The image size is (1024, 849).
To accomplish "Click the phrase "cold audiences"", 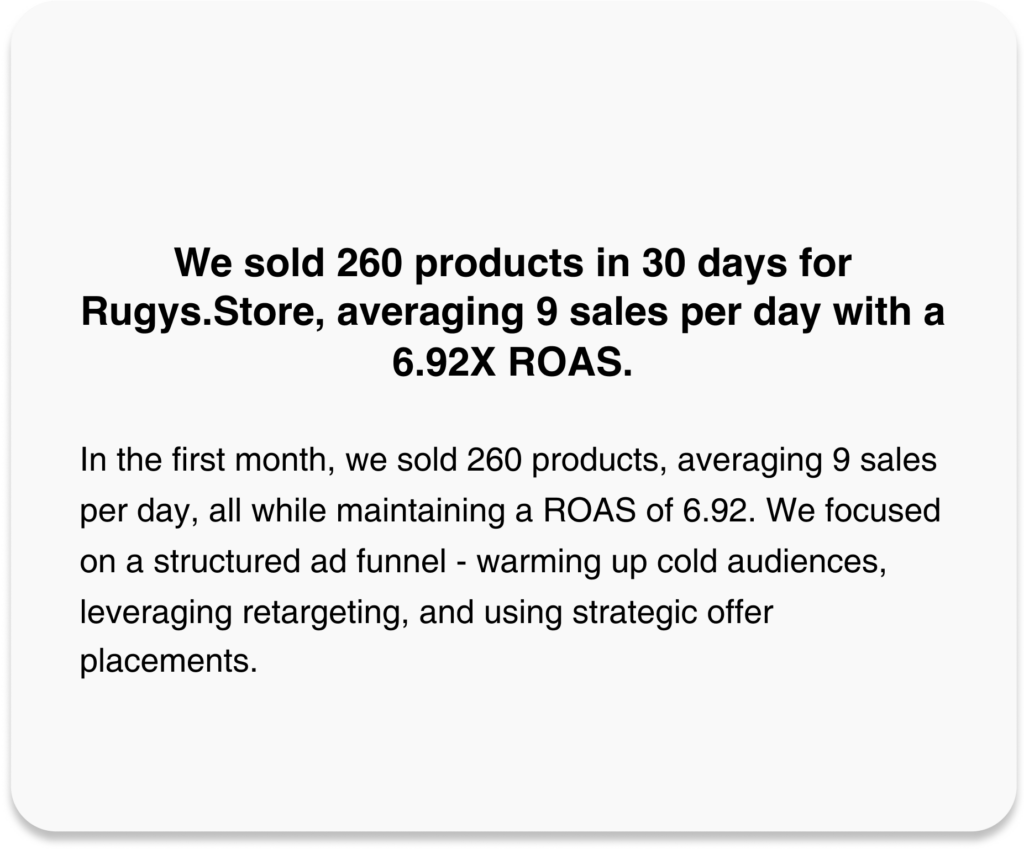I will pyautogui.click(x=771, y=562).
